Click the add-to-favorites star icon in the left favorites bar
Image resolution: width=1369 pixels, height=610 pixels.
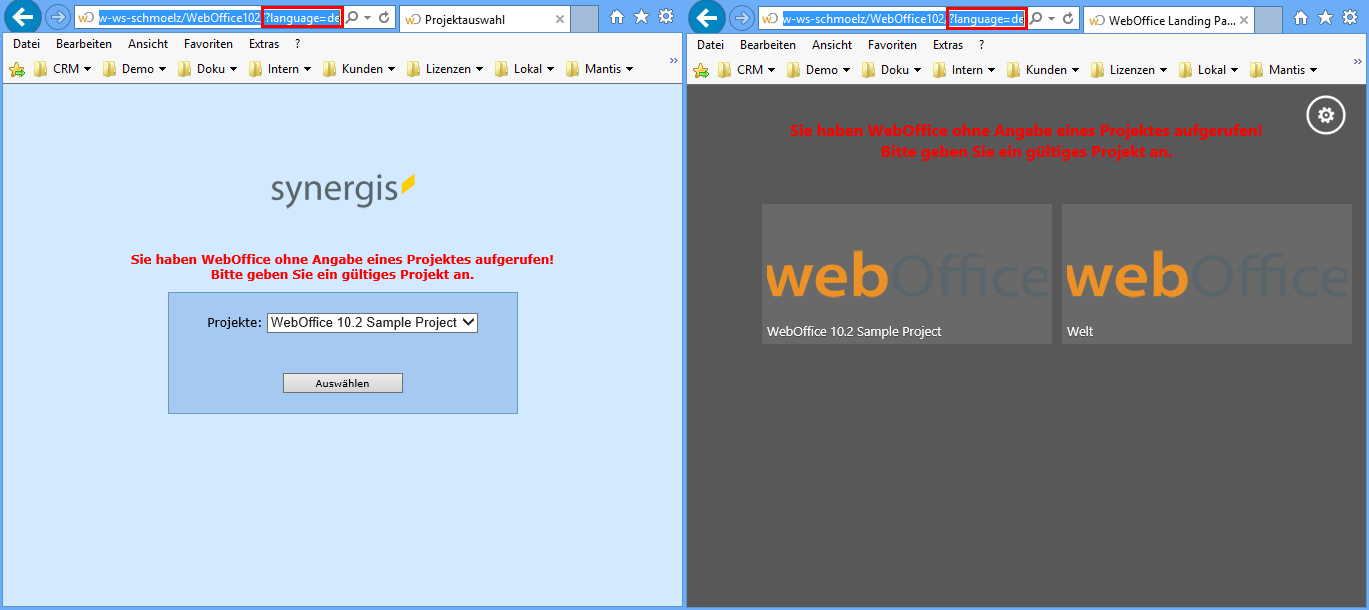(16, 69)
